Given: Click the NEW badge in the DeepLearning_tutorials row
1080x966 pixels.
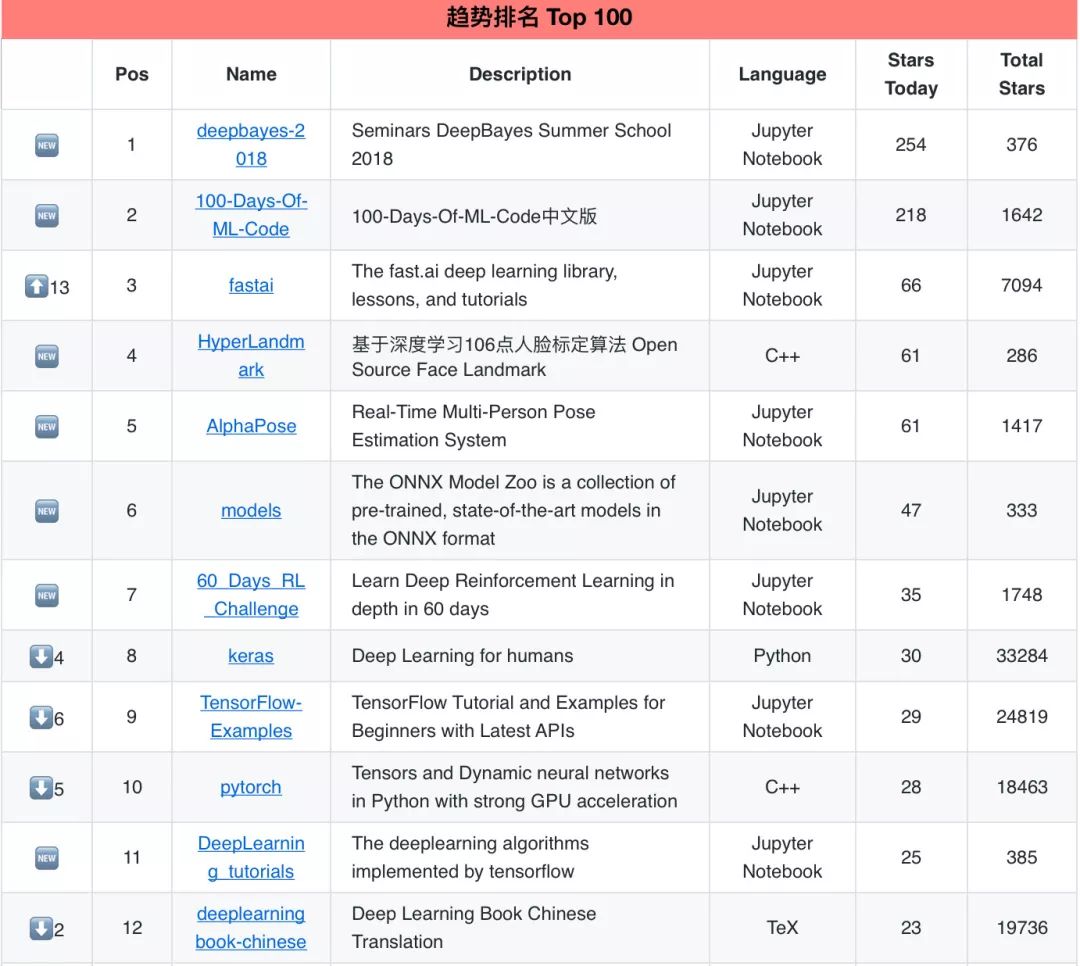Looking at the screenshot, I should point(47,859).
